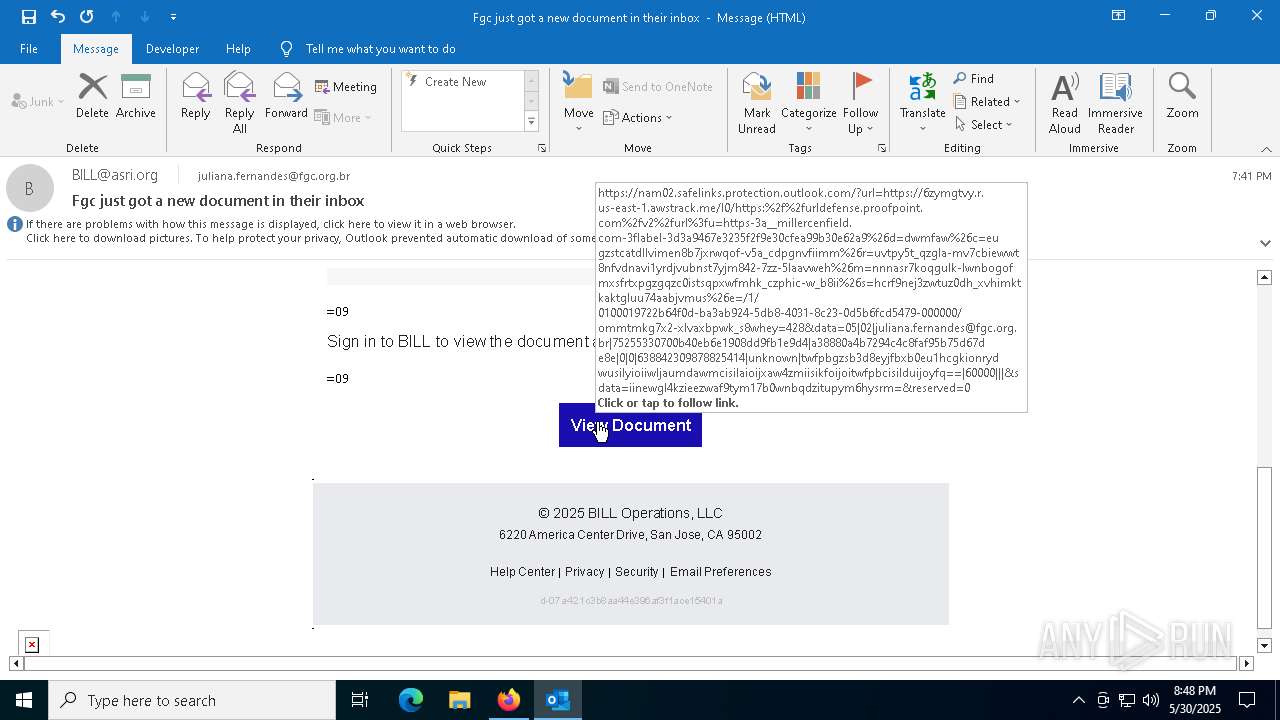Click the Meeting reply button

(346, 87)
